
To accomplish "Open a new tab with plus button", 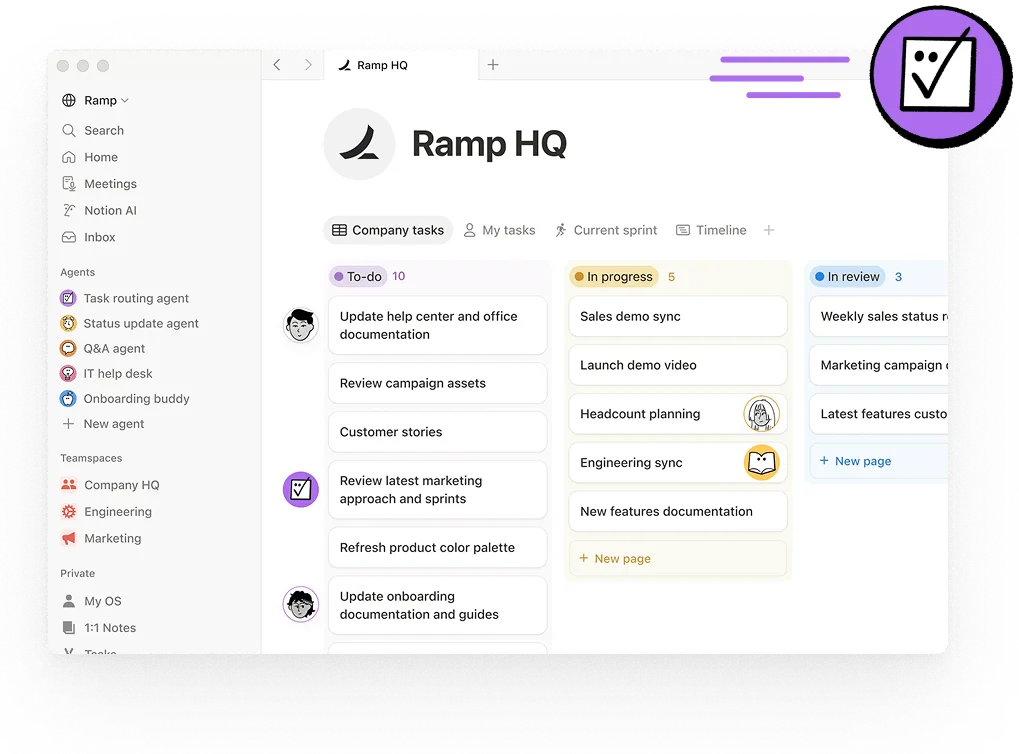I will point(493,64).
